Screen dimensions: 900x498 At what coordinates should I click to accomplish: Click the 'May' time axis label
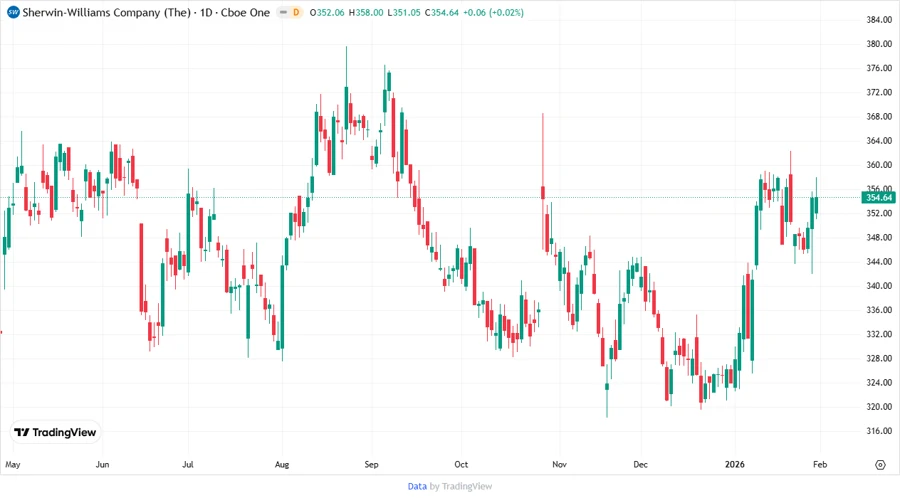pyautogui.click(x=13, y=464)
